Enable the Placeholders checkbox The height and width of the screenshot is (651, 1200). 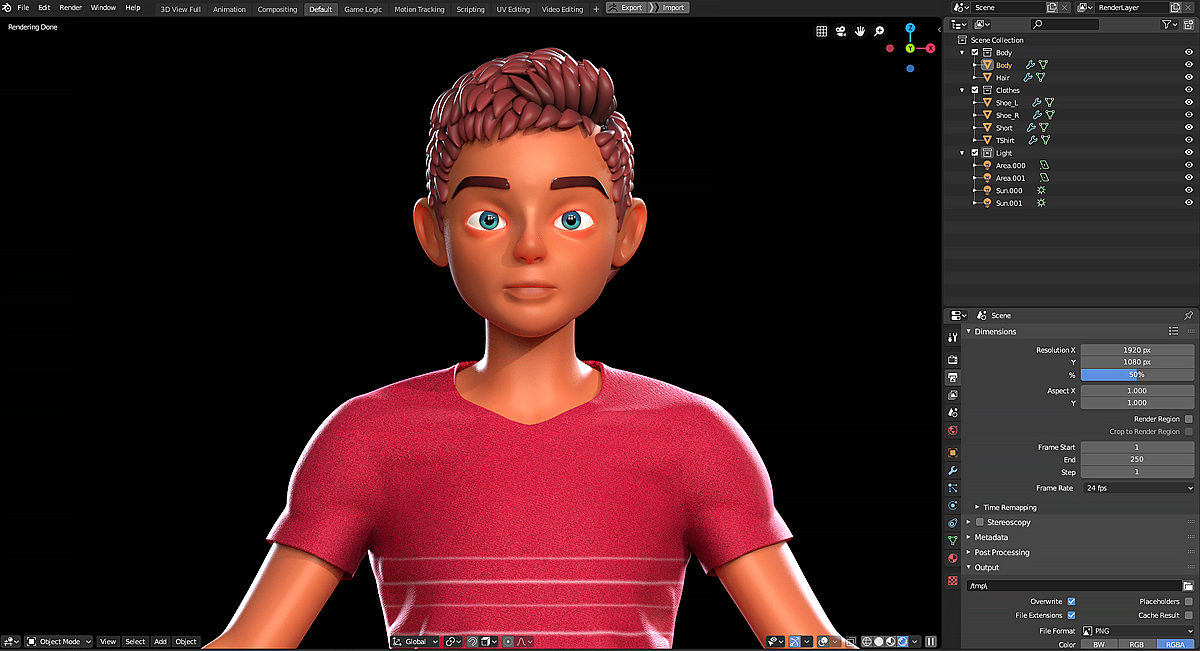point(1188,601)
